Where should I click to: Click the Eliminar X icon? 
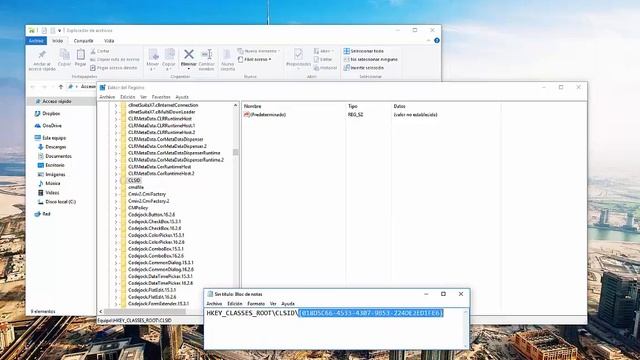click(189, 54)
